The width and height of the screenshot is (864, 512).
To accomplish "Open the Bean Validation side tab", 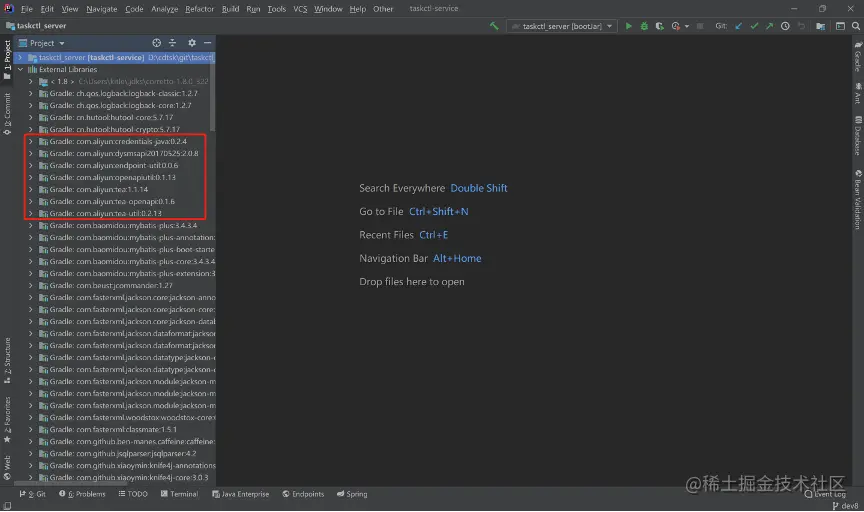I will (858, 200).
